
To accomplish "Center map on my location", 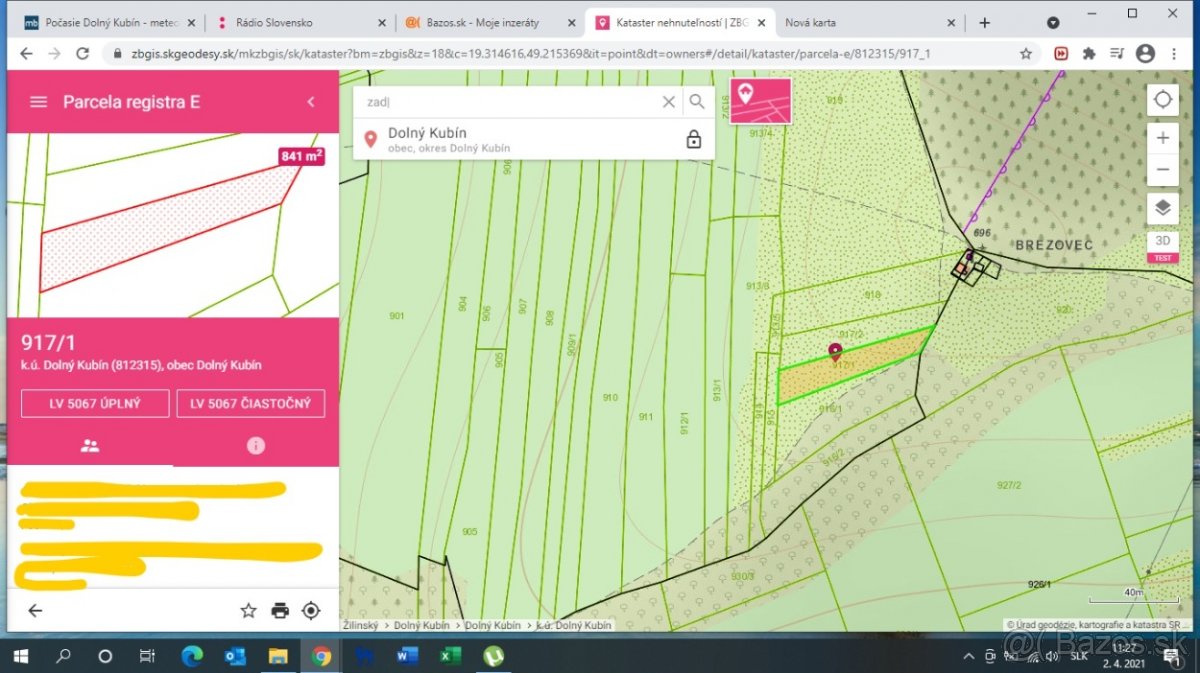I will pos(1162,100).
